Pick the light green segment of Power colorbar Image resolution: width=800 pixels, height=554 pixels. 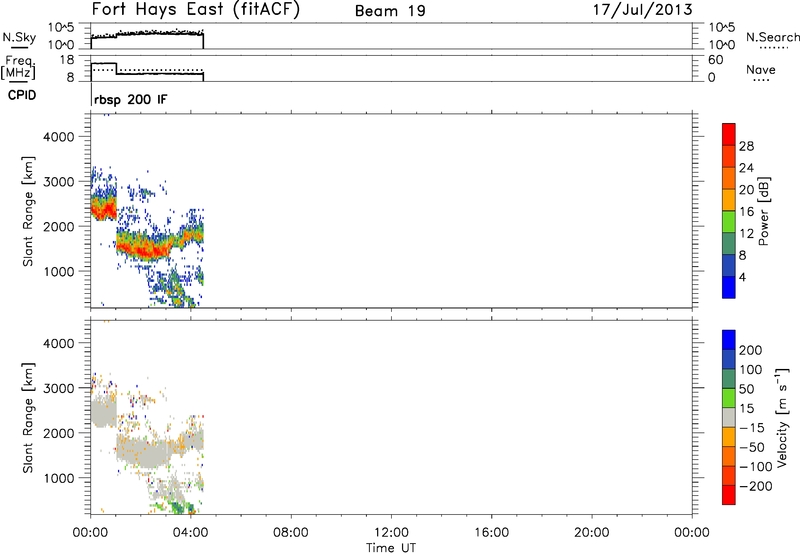729,222
